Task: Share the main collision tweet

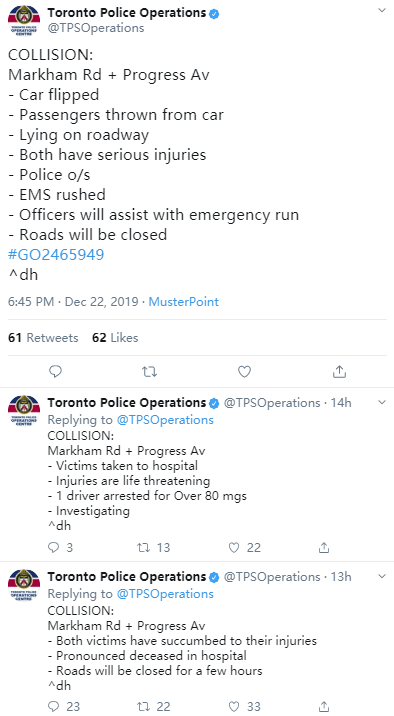Action: pyautogui.click(x=339, y=372)
